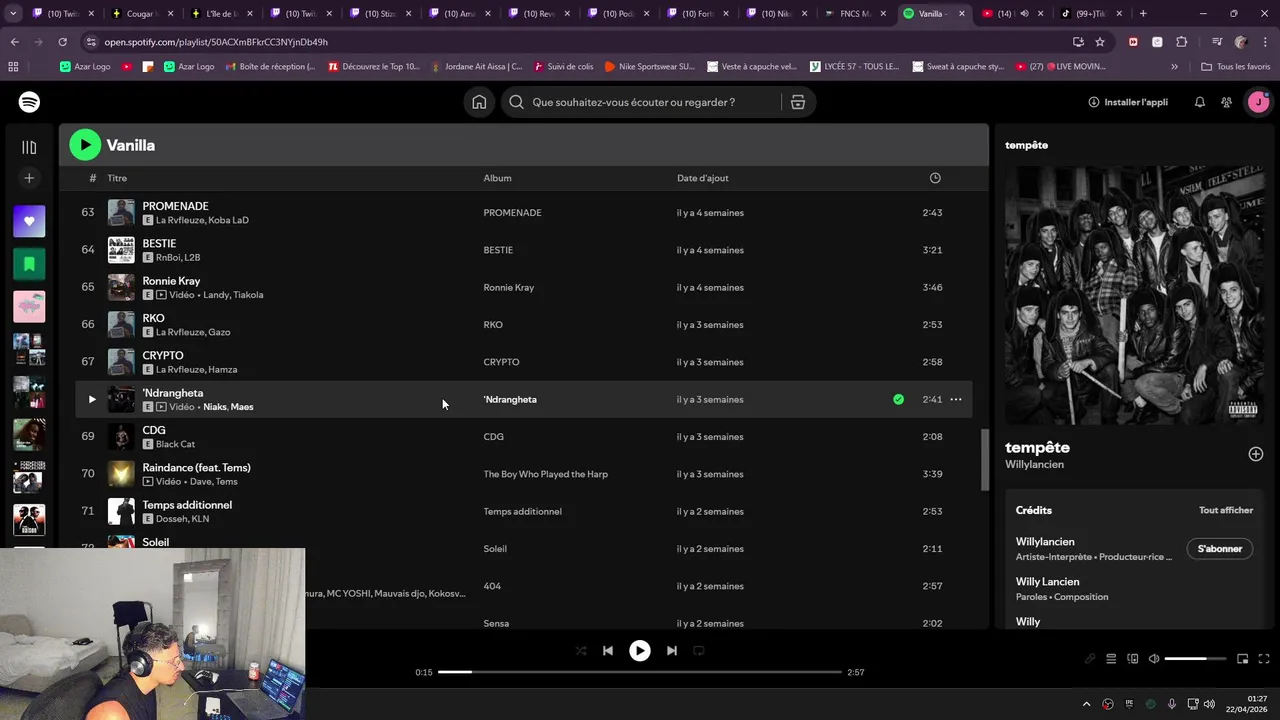
Task: Enter fullscreen via expand icon
Action: (1264, 659)
